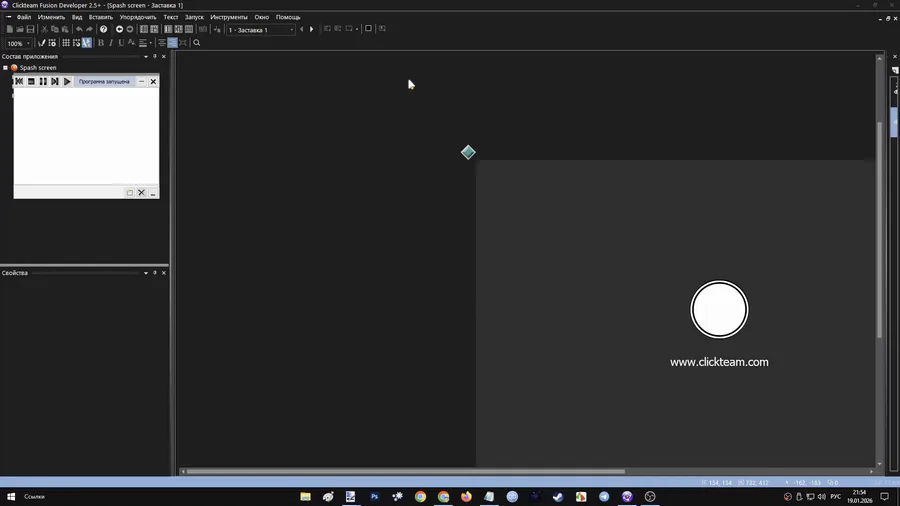The height and width of the screenshot is (506, 900).
Task: Open the Инструменты menu
Action: click(229, 17)
